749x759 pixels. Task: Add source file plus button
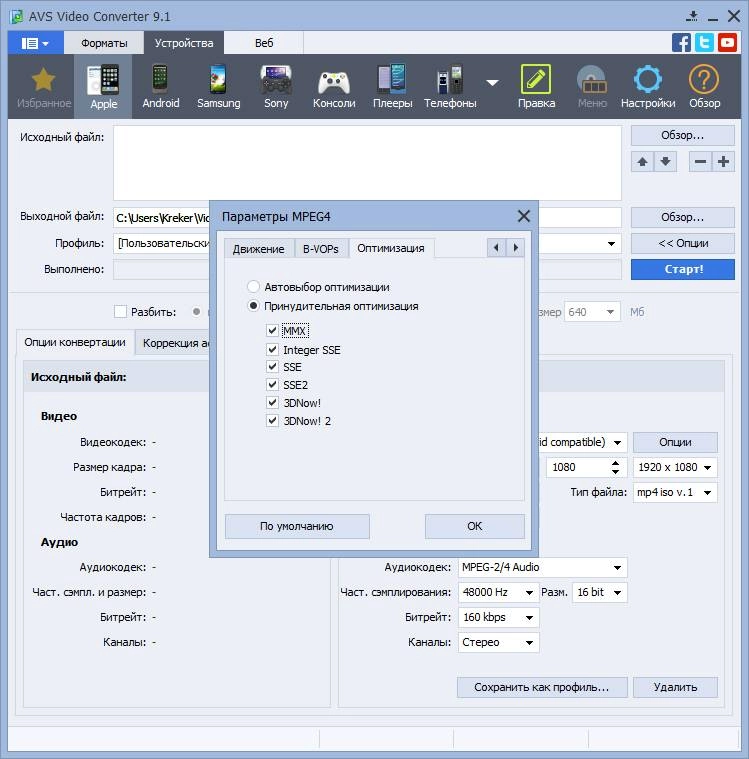(723, 162)
